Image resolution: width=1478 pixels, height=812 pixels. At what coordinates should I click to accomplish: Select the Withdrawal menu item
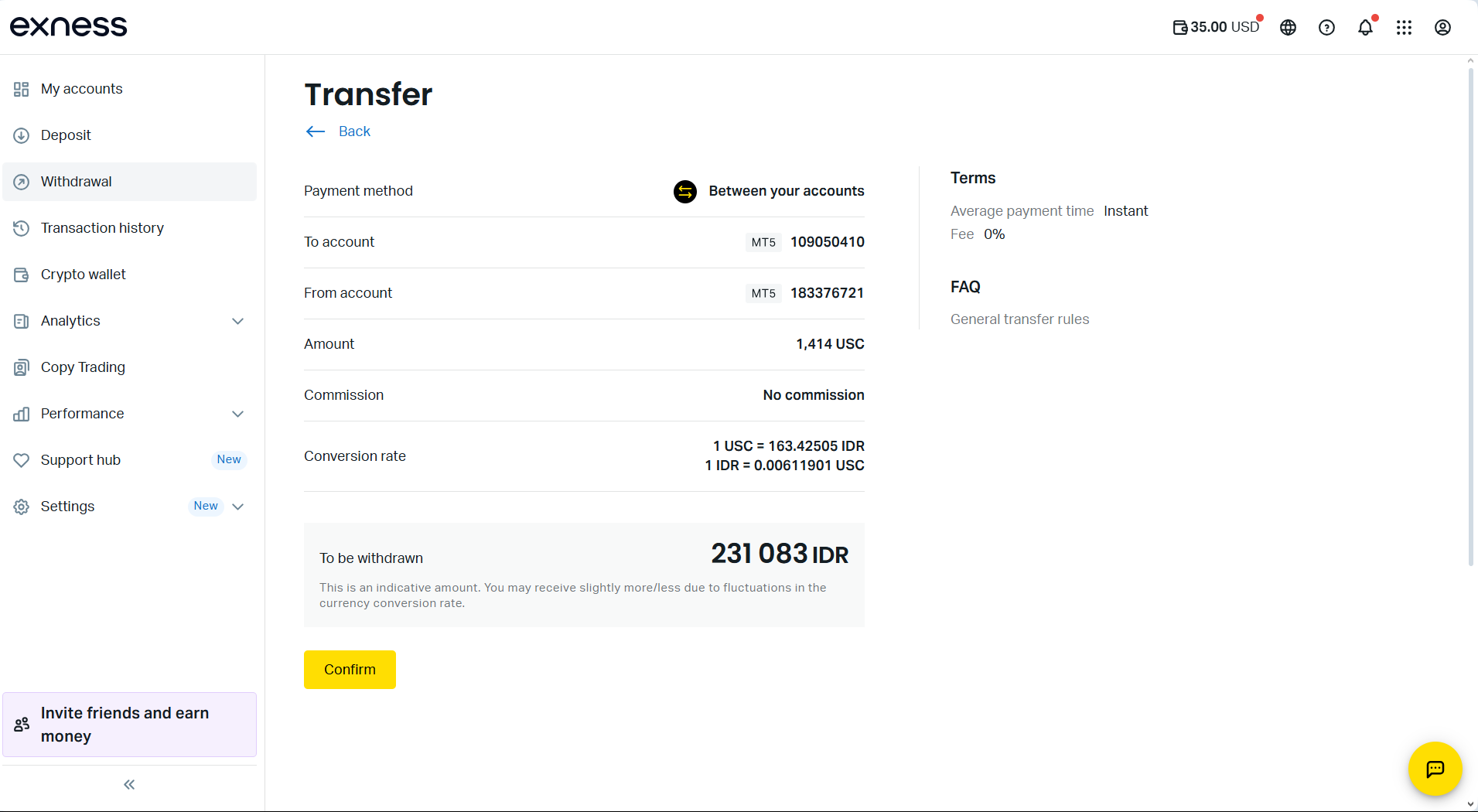click(129, 182)
